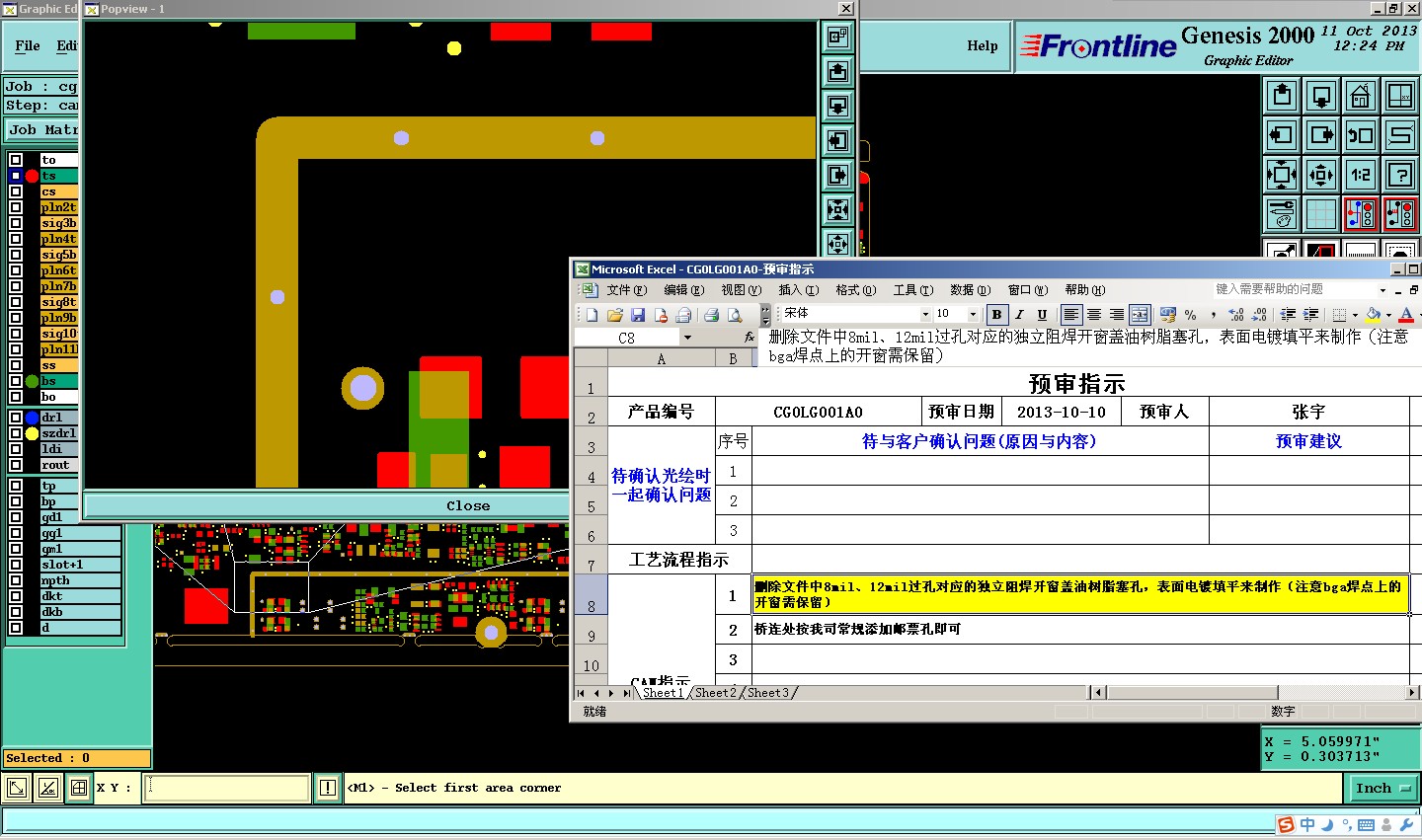1422x840 pixels.
Task: Click Italic in Excel toolbar
Action: pyautogui.click(x=1019, y=315)
